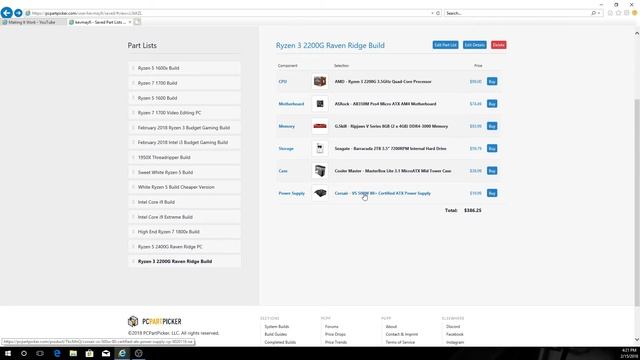Open File Explorer from the taskbar
Image resolution: width=640 pixels, height=360 pixels.
[73, 353]
